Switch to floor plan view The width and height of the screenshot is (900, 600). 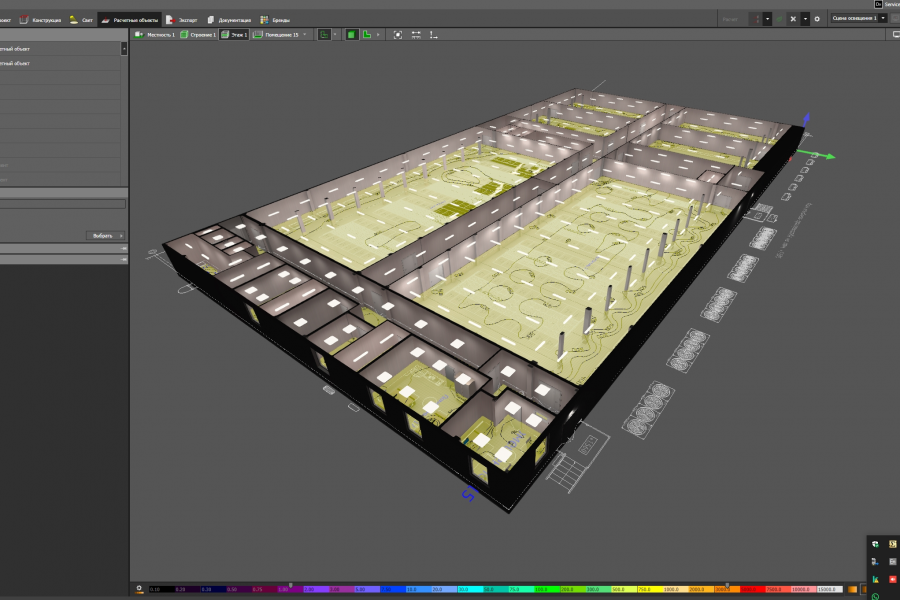click(324, 35)
